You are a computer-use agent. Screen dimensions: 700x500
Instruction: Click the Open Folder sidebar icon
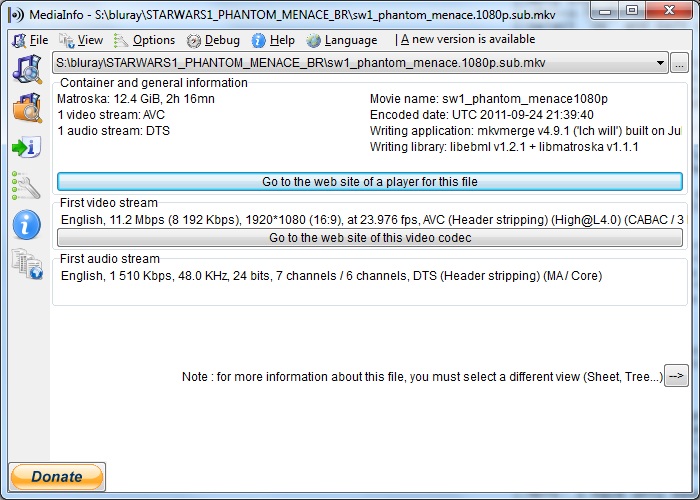coord(25,108)
